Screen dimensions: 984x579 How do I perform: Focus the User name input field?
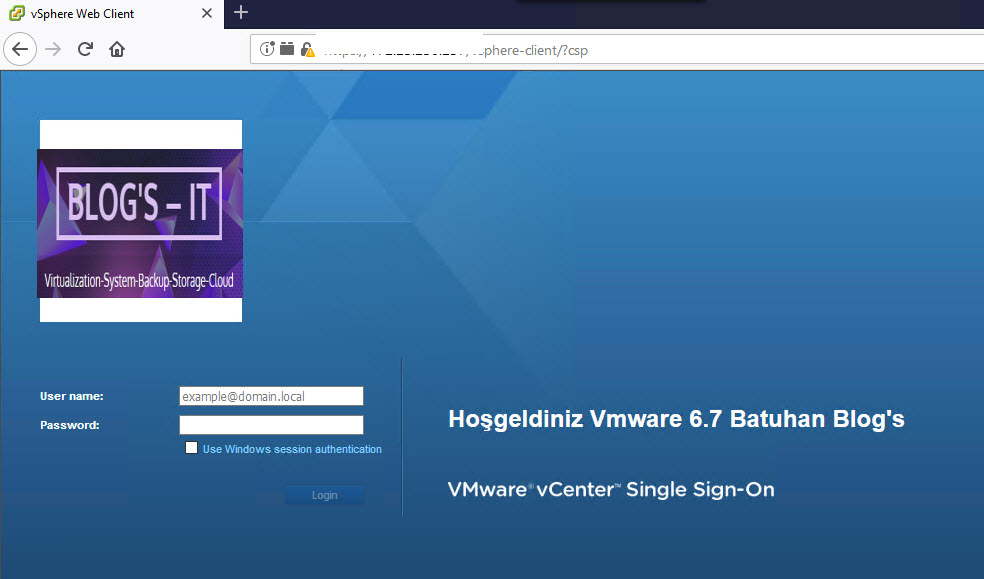(x=271, y=396)
